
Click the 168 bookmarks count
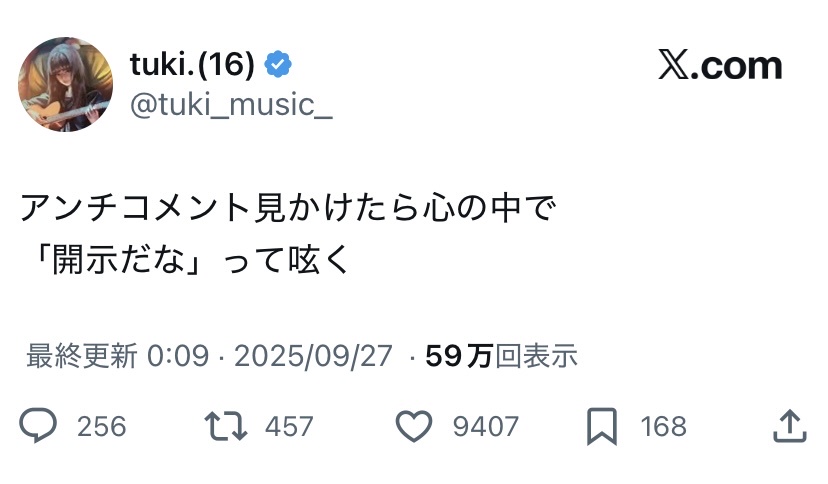[663, 427]
